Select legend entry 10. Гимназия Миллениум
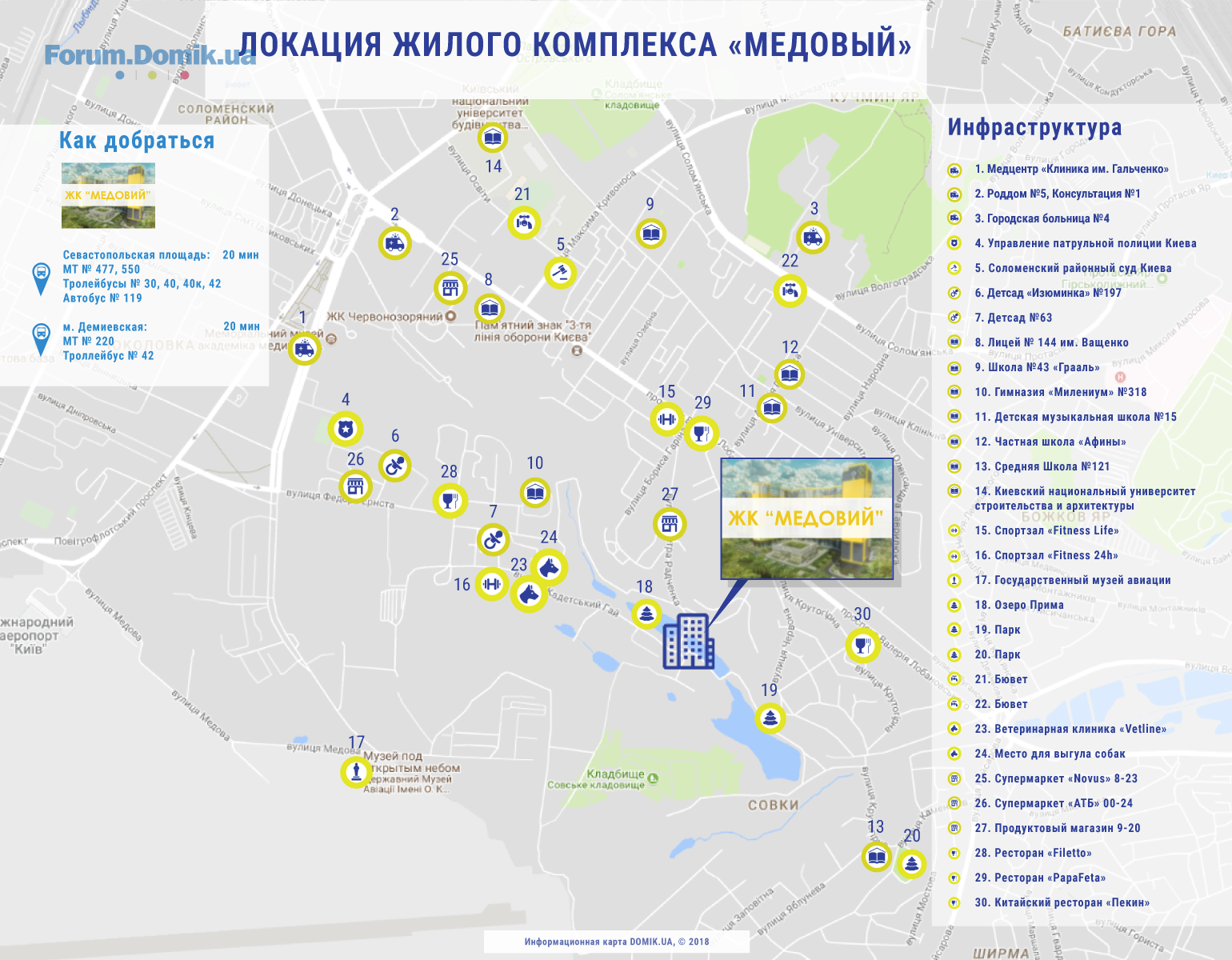The width and height of the screenshot is (1232, 960). 1061,392
